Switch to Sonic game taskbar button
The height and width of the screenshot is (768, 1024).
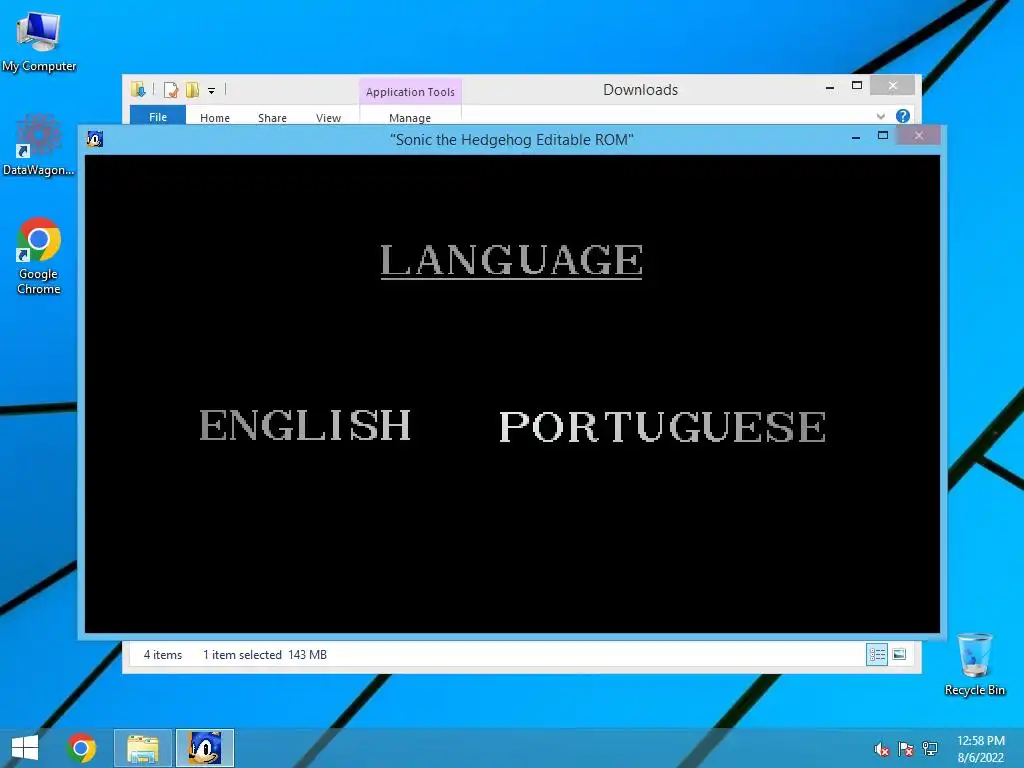[x=204, y=748]
